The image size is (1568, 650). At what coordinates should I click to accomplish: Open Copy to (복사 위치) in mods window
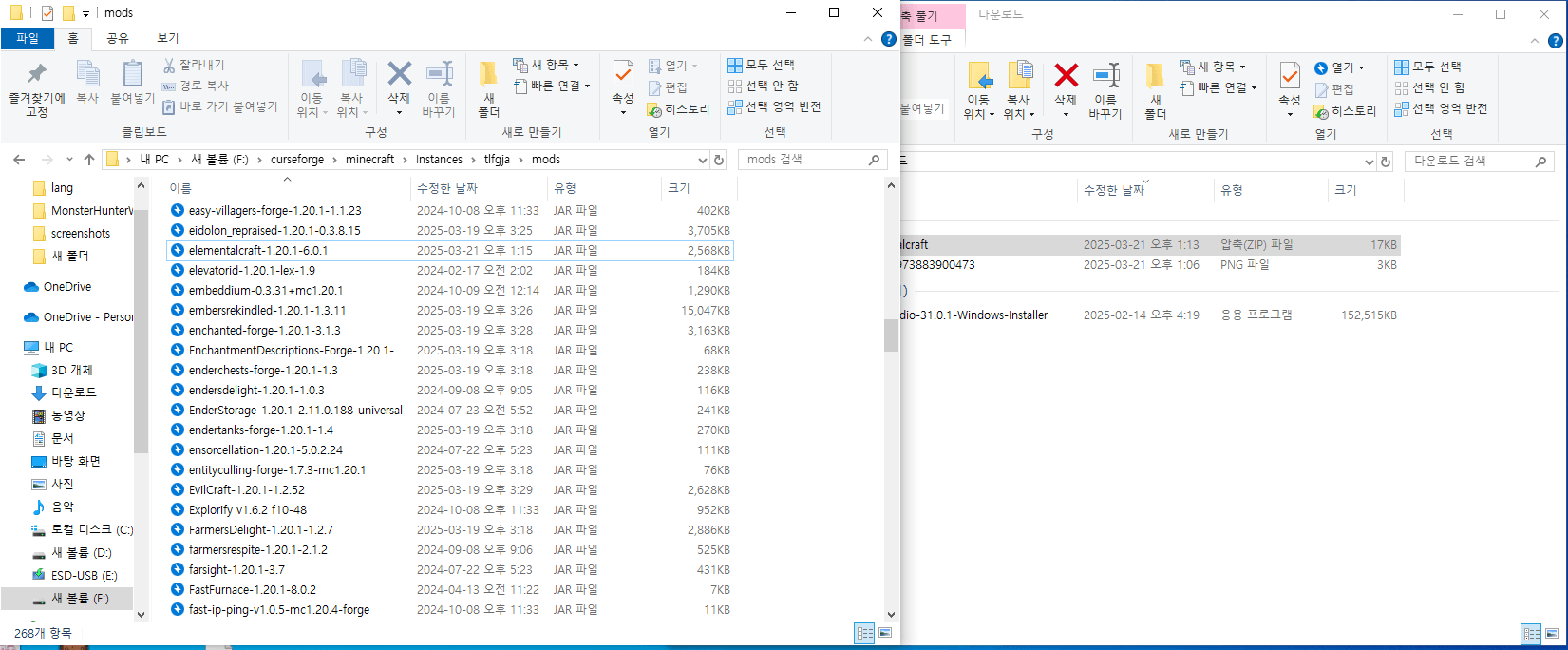click(352, 88)
